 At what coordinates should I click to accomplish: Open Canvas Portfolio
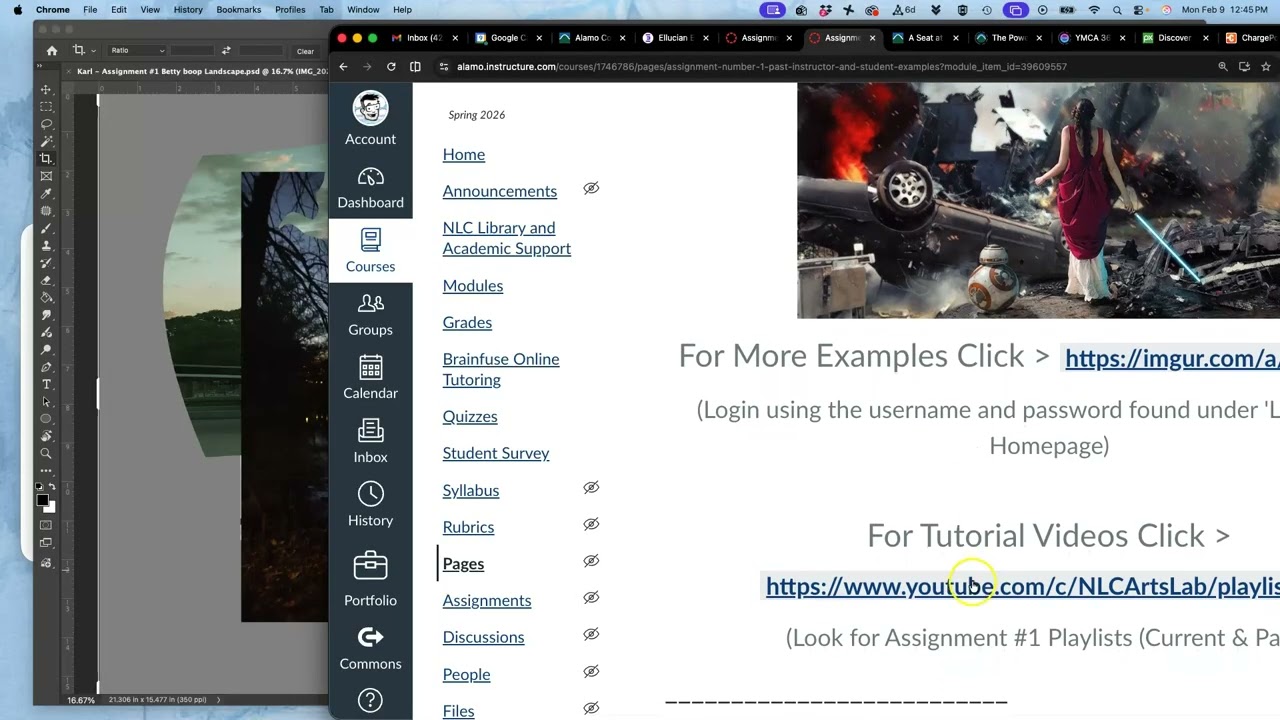coord(370,578)
